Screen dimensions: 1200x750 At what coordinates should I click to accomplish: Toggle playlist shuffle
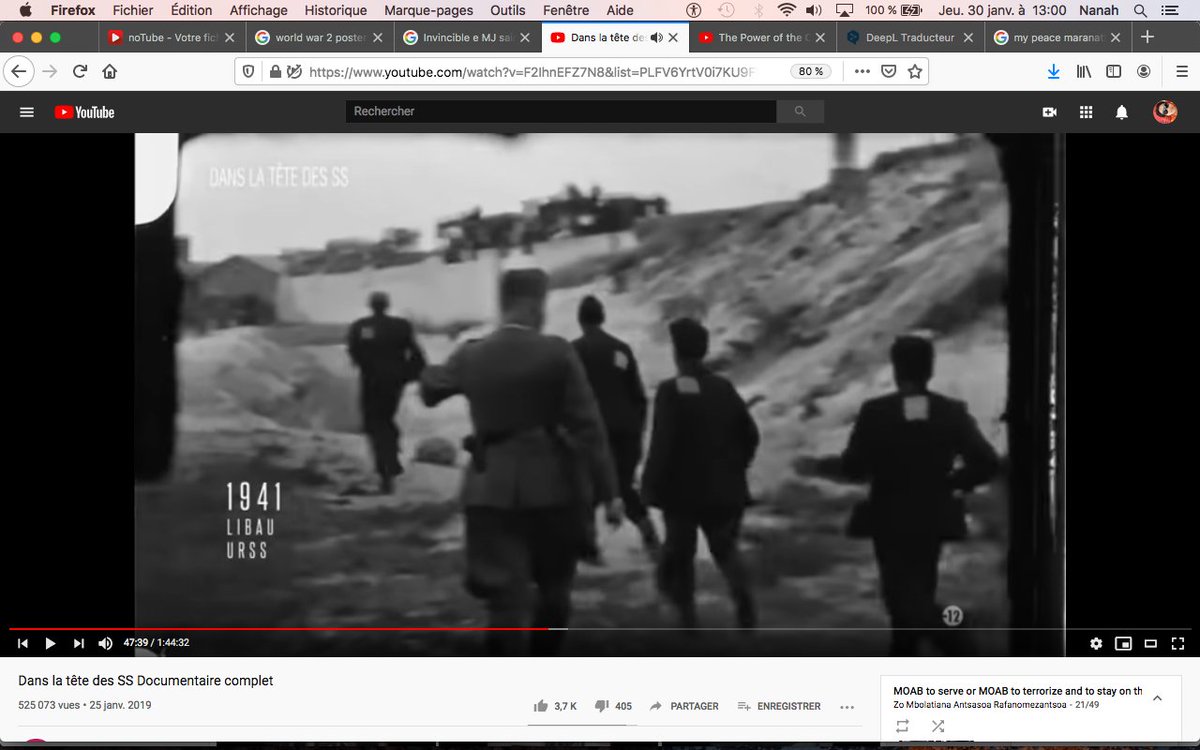click(937, 726)
